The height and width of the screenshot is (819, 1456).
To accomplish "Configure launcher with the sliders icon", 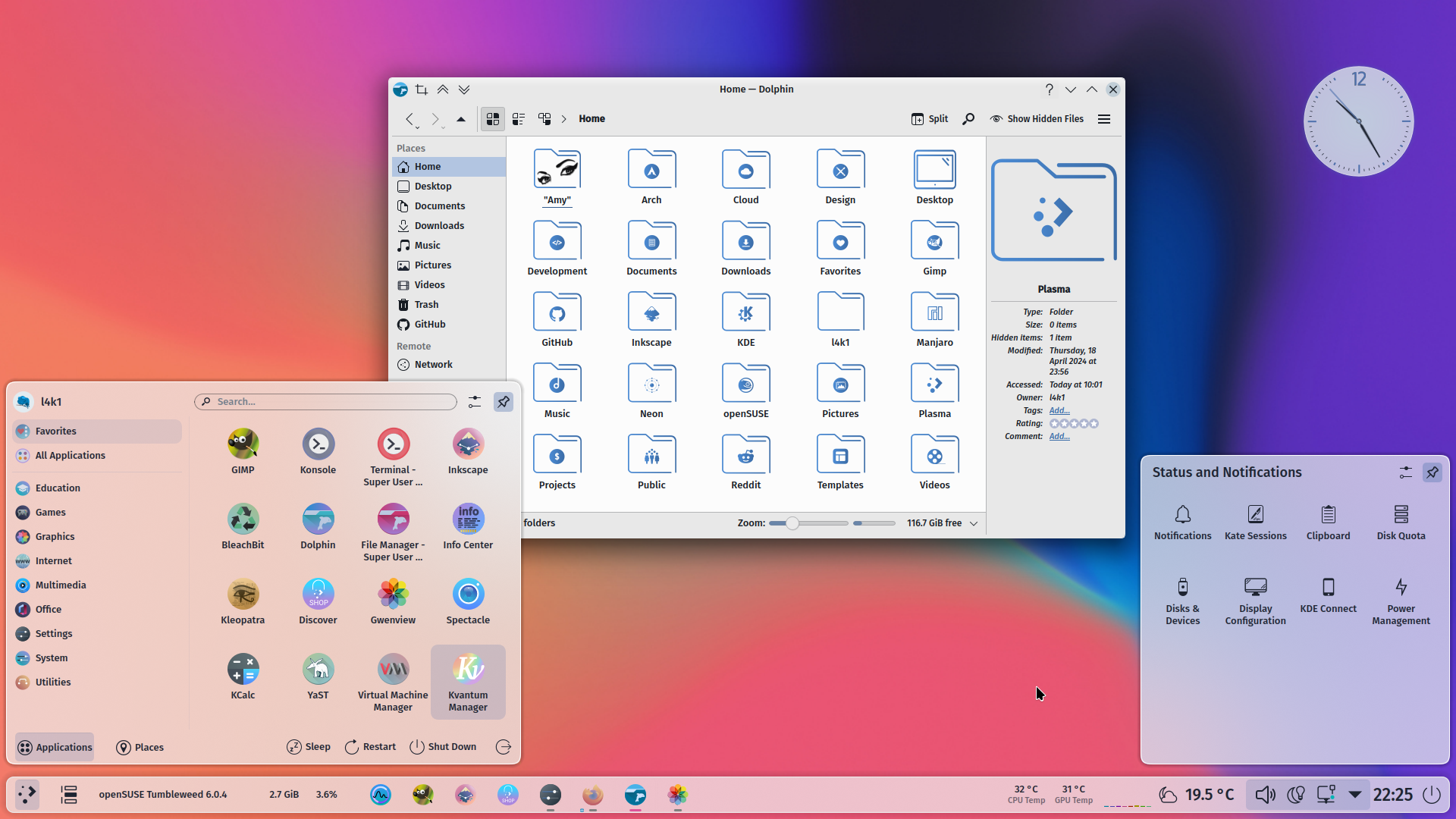I will click(475, 402).
